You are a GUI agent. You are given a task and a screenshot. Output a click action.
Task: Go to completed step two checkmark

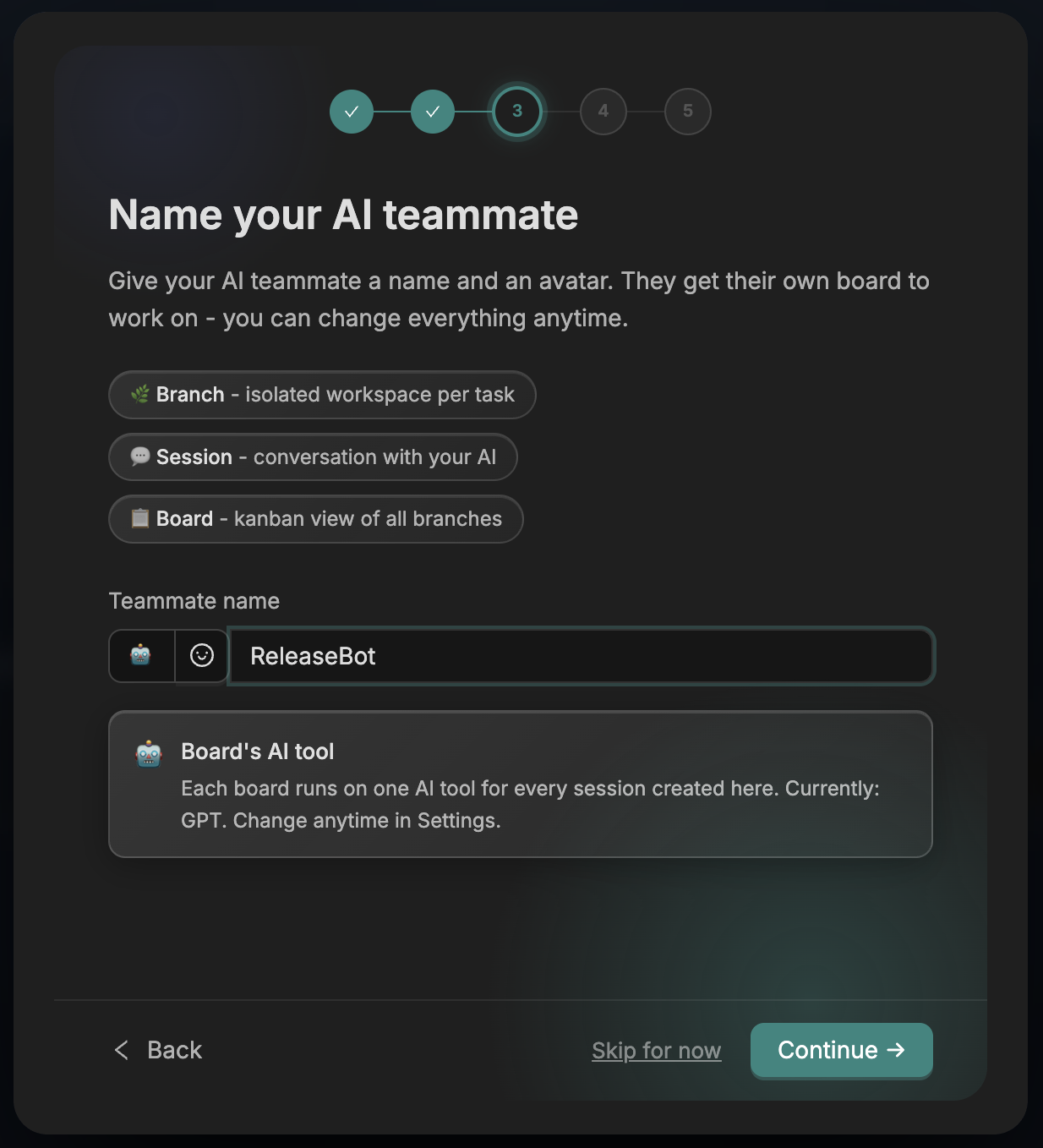coord(433,111)
